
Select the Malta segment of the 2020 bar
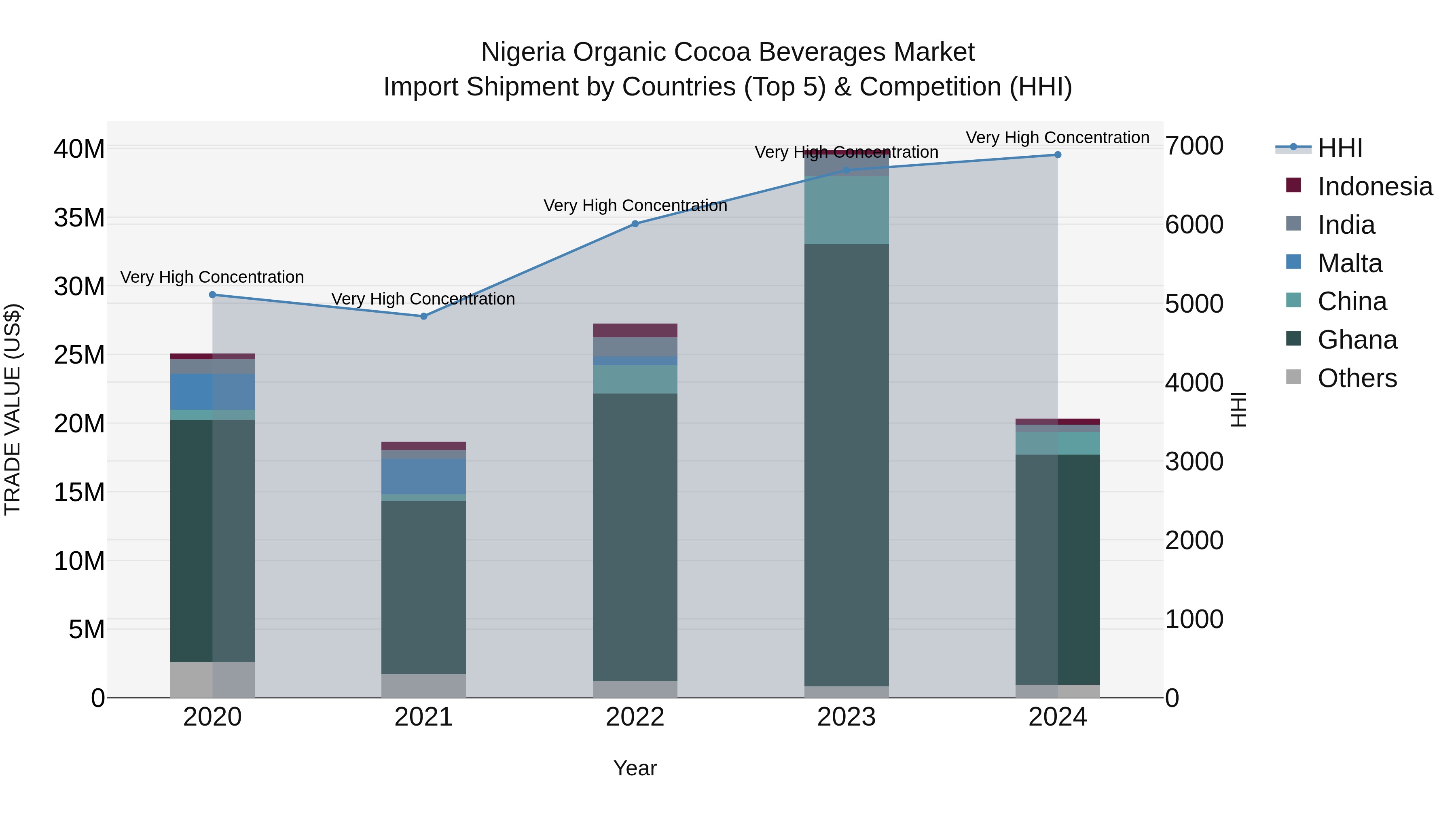coord(212,392)
